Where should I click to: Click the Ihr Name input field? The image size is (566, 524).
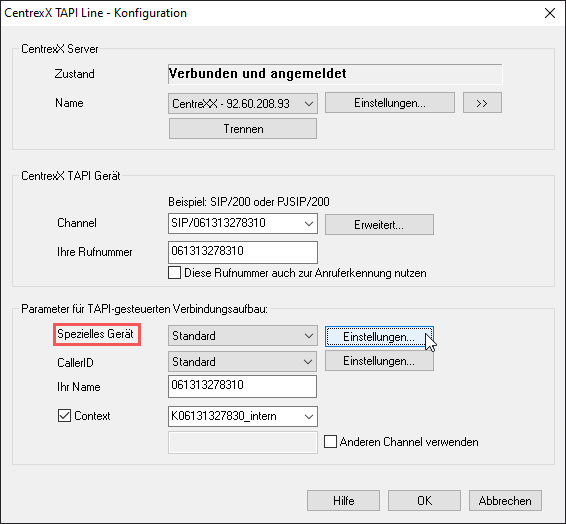tap(243, 386)
